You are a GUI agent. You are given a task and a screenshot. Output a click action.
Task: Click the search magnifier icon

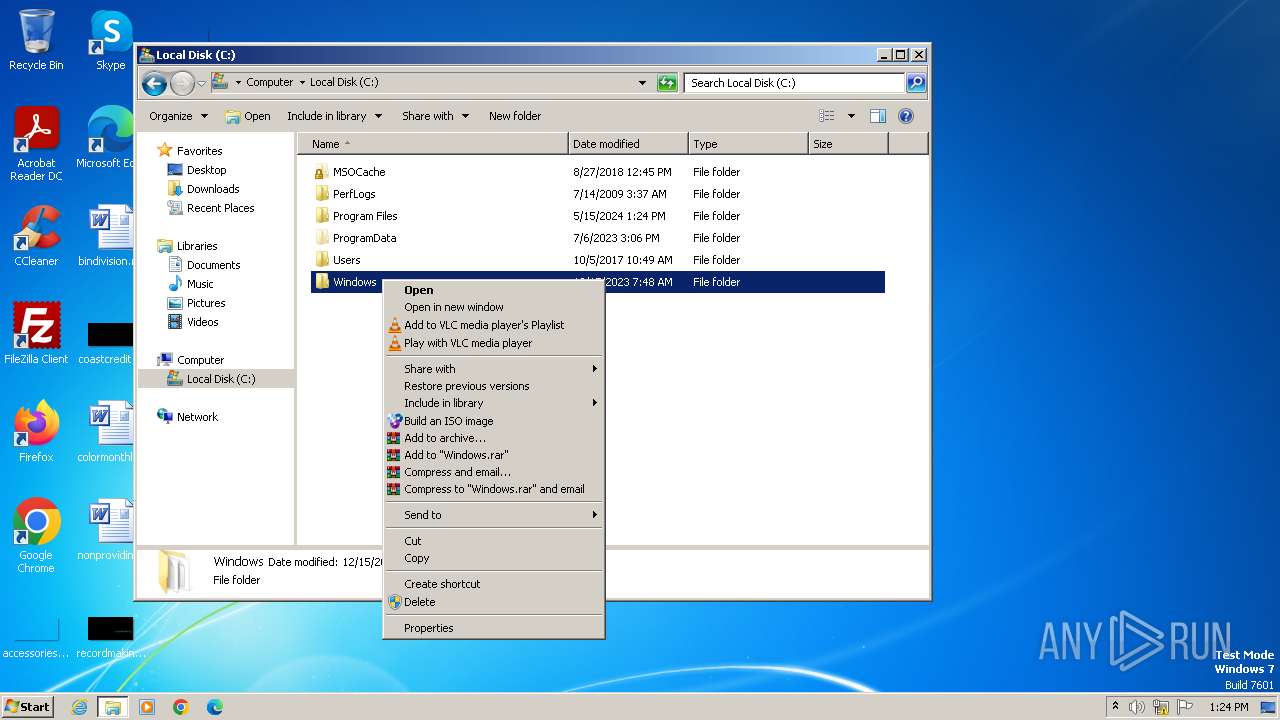click(x=916, y=83)
